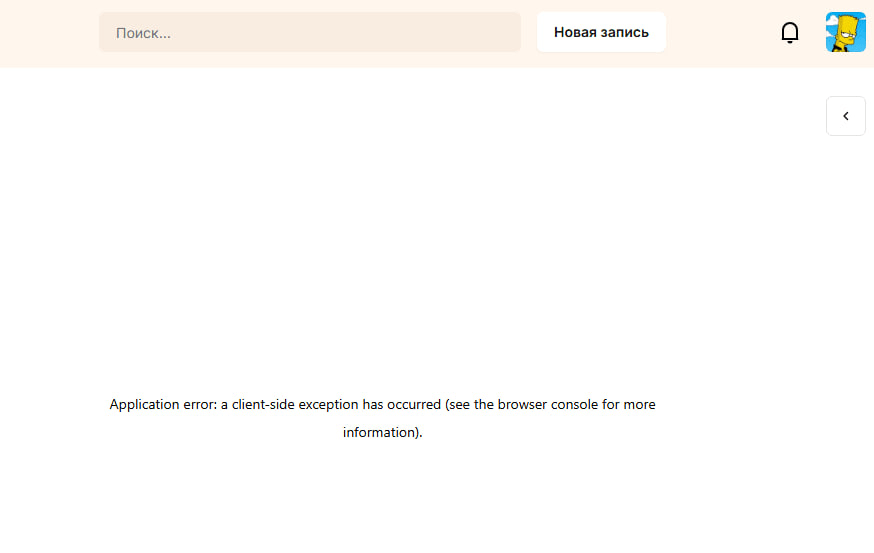Screen dimensions: 874x553
Task: Collapse the panel with the left chevron
Action: pos(846,116)
